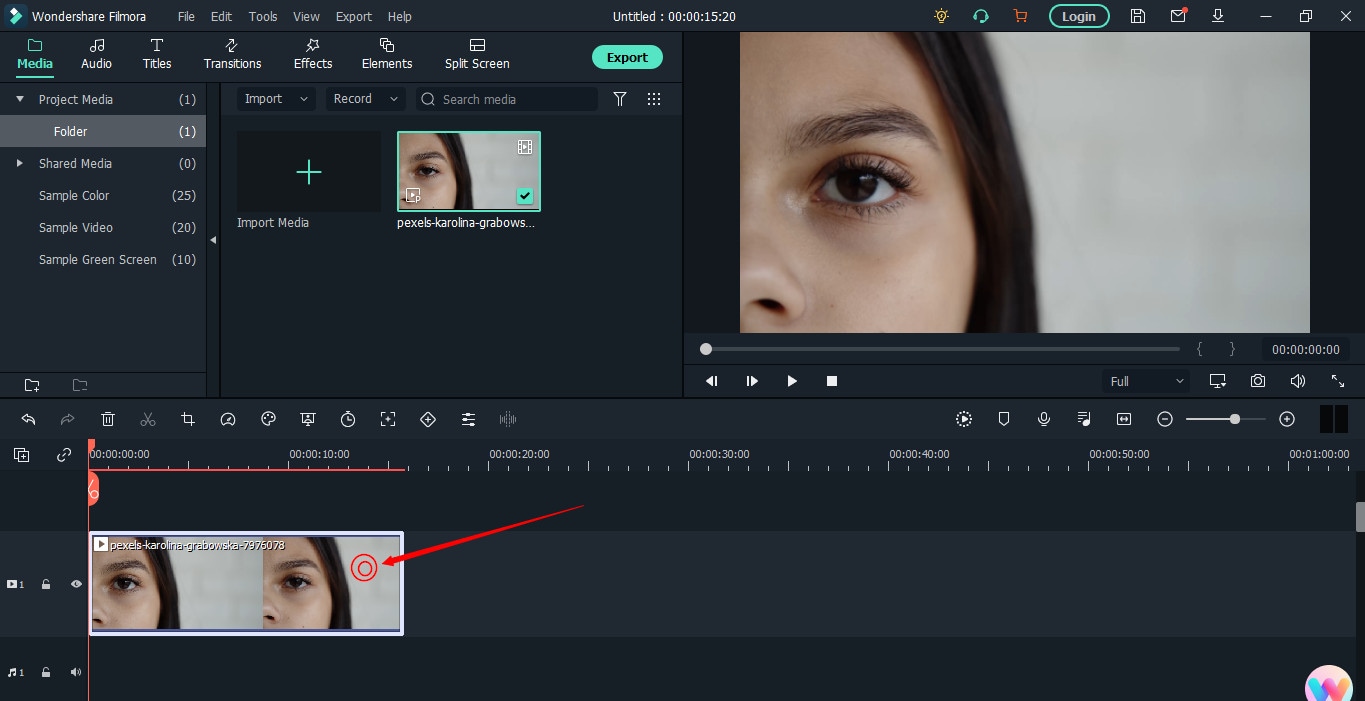This screenshot has height=701, width=1365.
Task: Record voiceover with microphone icon
Action: click(x=1044, y=420)
